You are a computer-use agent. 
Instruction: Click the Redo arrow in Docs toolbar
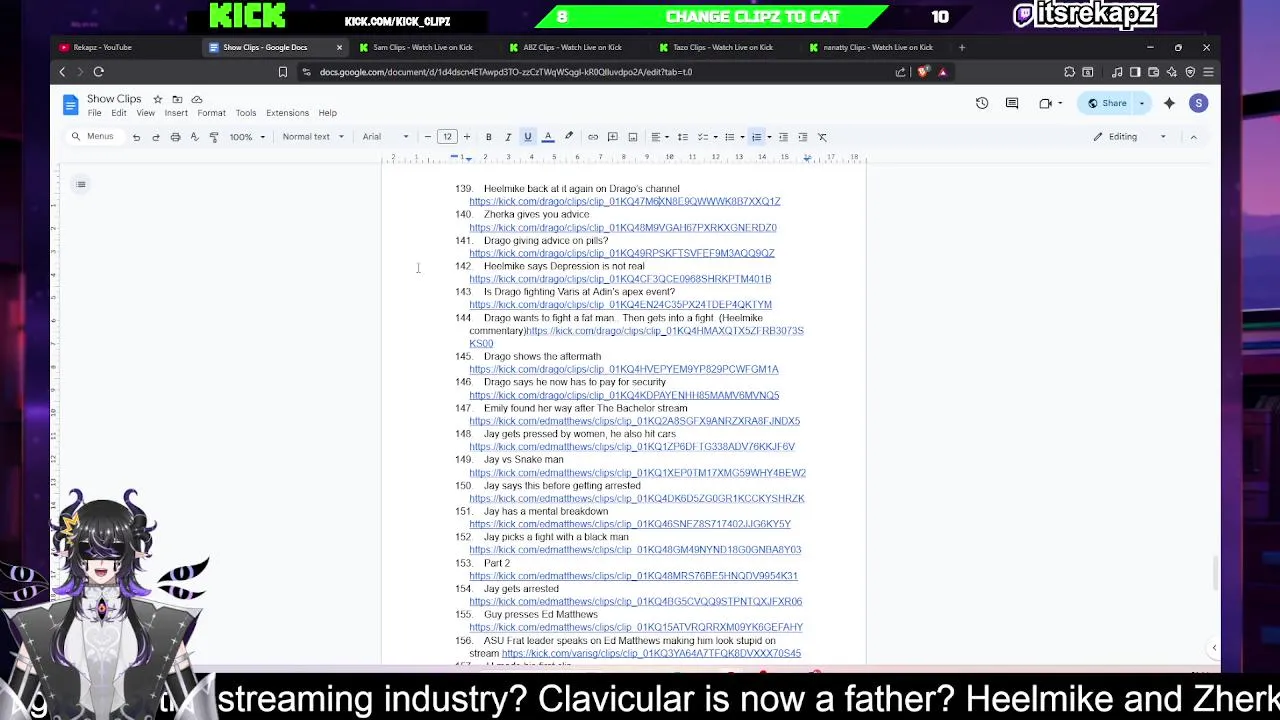pyautogui.click(x=155, y=137)
